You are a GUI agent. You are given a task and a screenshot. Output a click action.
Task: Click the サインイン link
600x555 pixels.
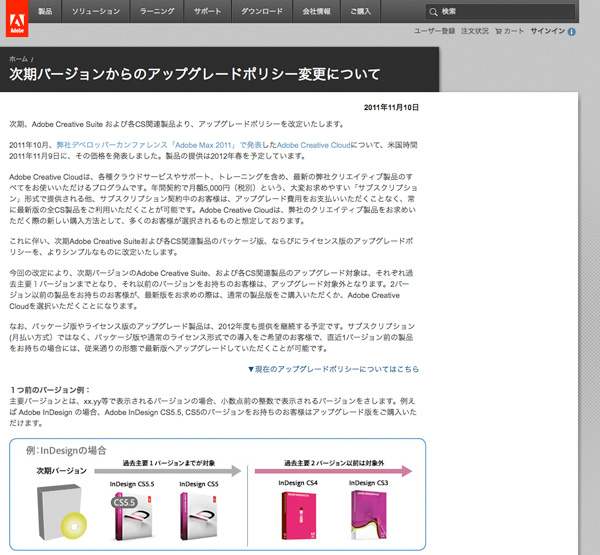point(546,32)
